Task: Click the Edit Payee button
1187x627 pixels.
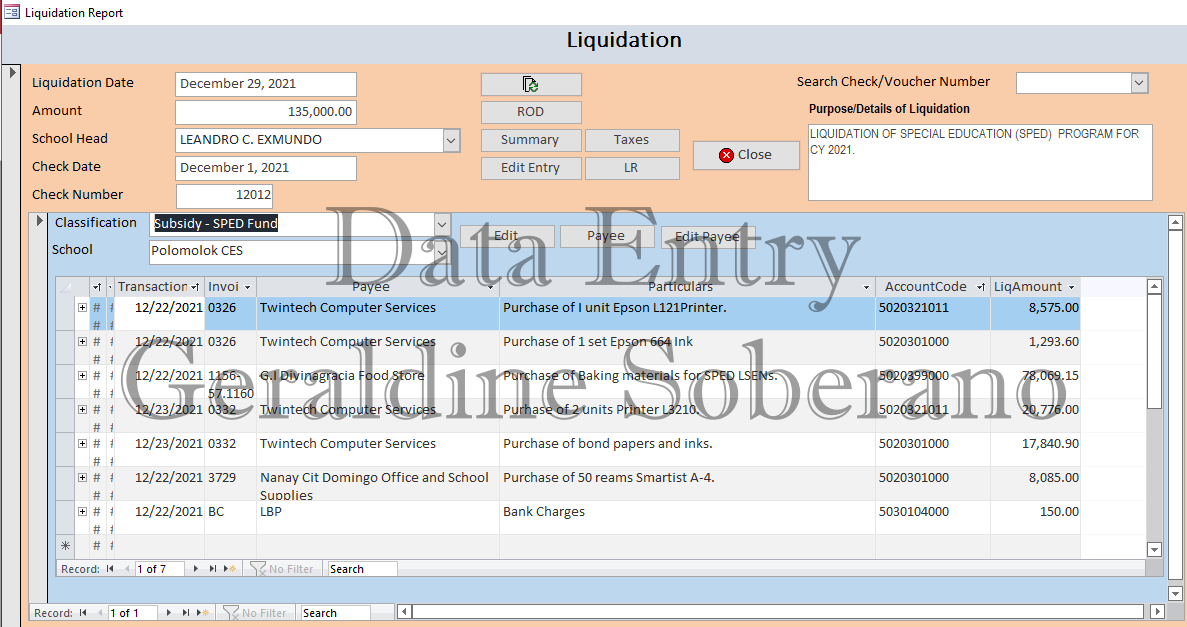Action: [708, 236]
